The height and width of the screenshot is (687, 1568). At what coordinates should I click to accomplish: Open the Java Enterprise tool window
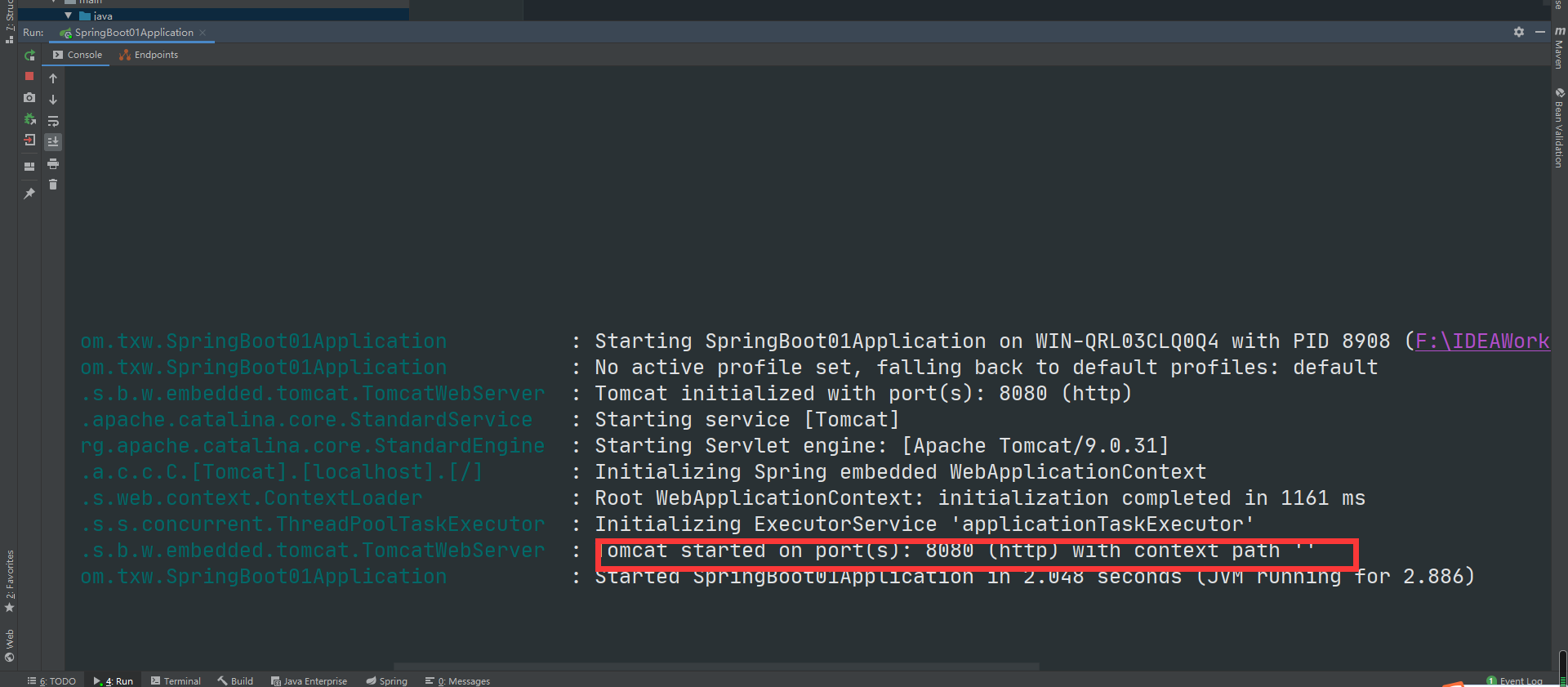tap(309, 680)
